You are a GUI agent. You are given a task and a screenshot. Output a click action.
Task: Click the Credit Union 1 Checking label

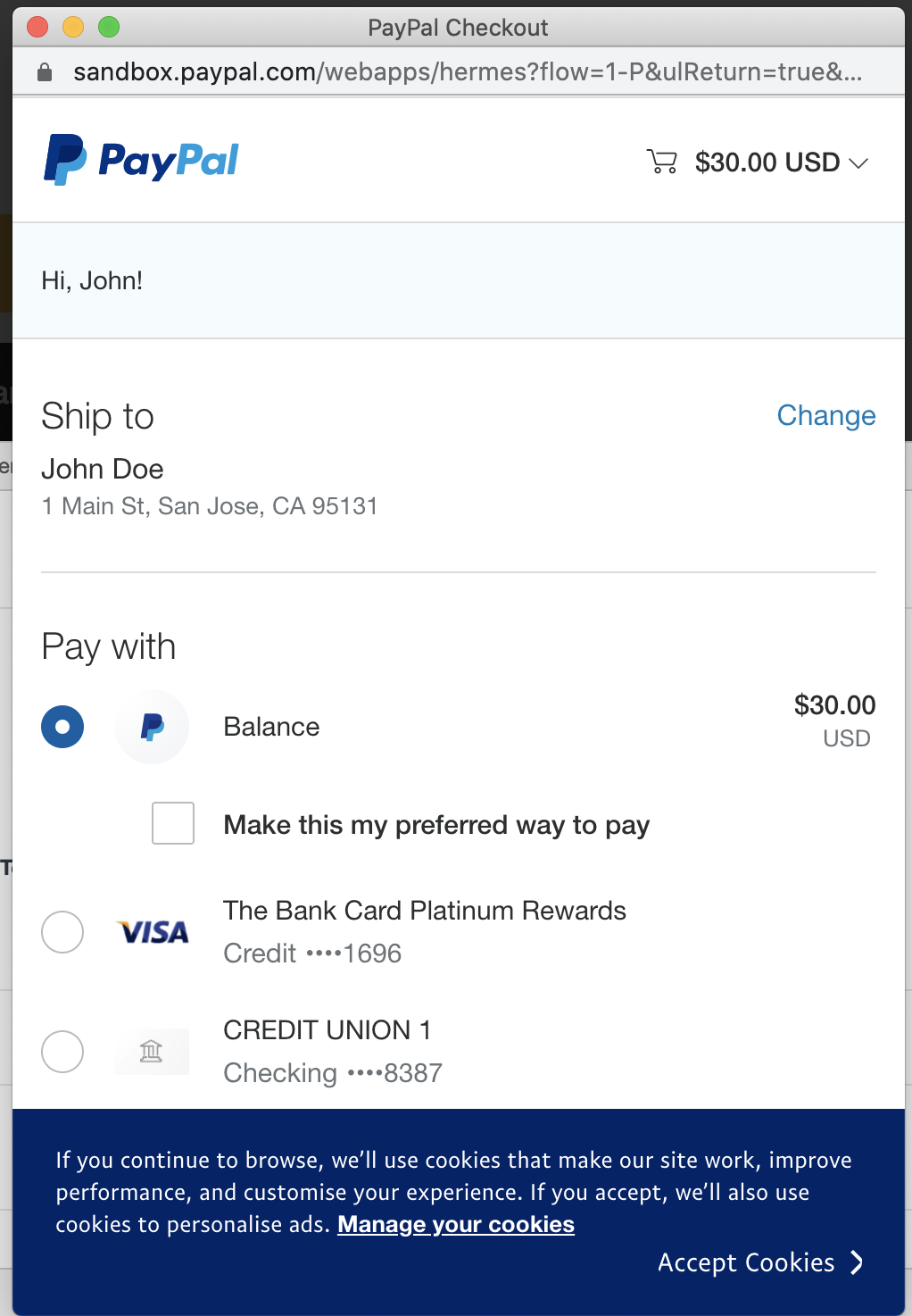[332, 1051]
